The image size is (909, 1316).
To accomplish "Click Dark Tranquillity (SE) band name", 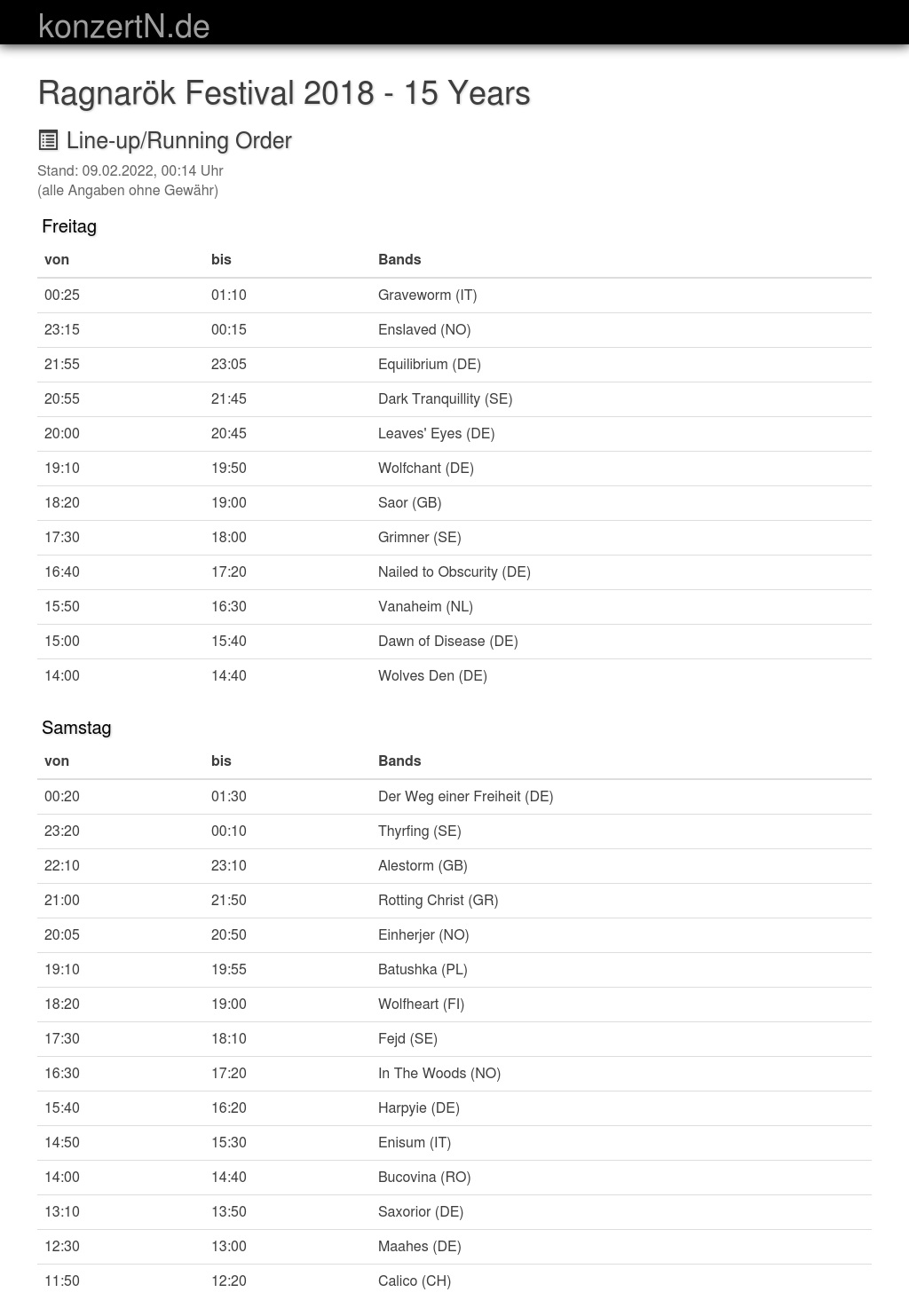I will (x=445, y=398).
